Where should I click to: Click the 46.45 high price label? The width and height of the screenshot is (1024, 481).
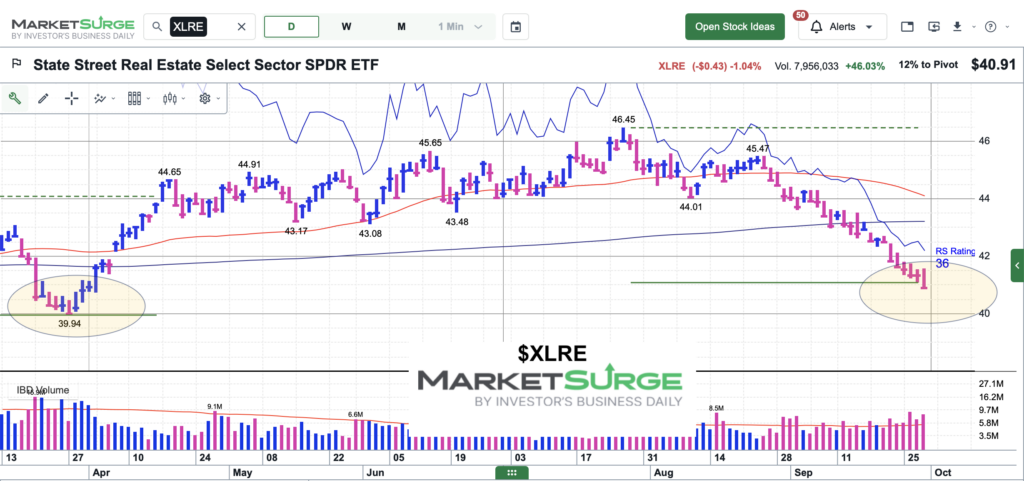point(623,119)
